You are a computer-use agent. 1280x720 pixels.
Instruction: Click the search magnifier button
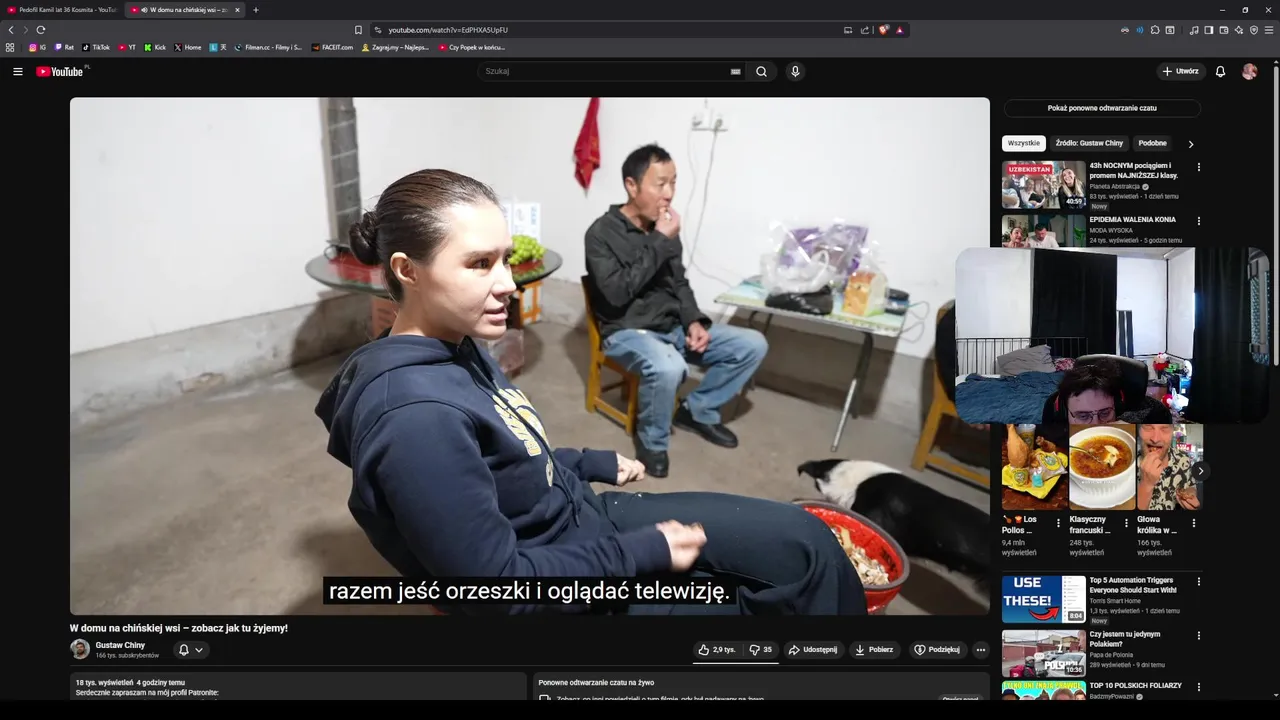(x=761, y=71)
